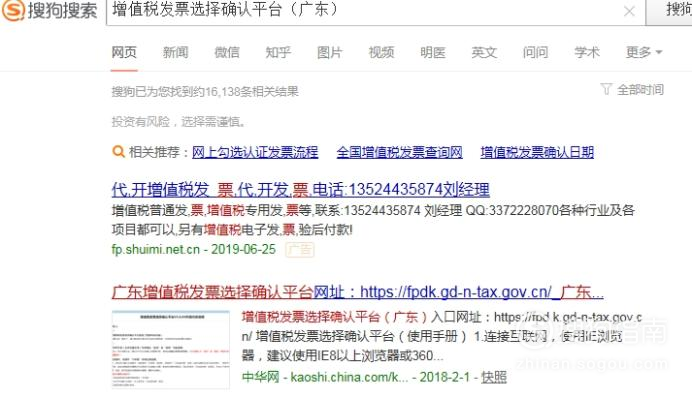
Task: Click the 中华网 kaoshi.china.com source text
Action: tap(325, 377)
